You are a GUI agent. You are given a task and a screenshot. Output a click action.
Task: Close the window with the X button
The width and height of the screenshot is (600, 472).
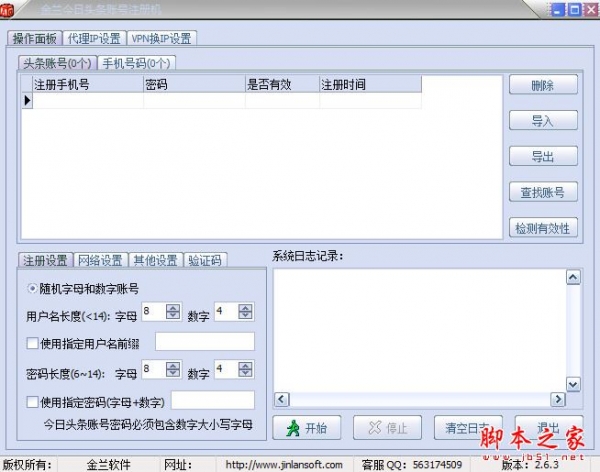click(591, 10)
